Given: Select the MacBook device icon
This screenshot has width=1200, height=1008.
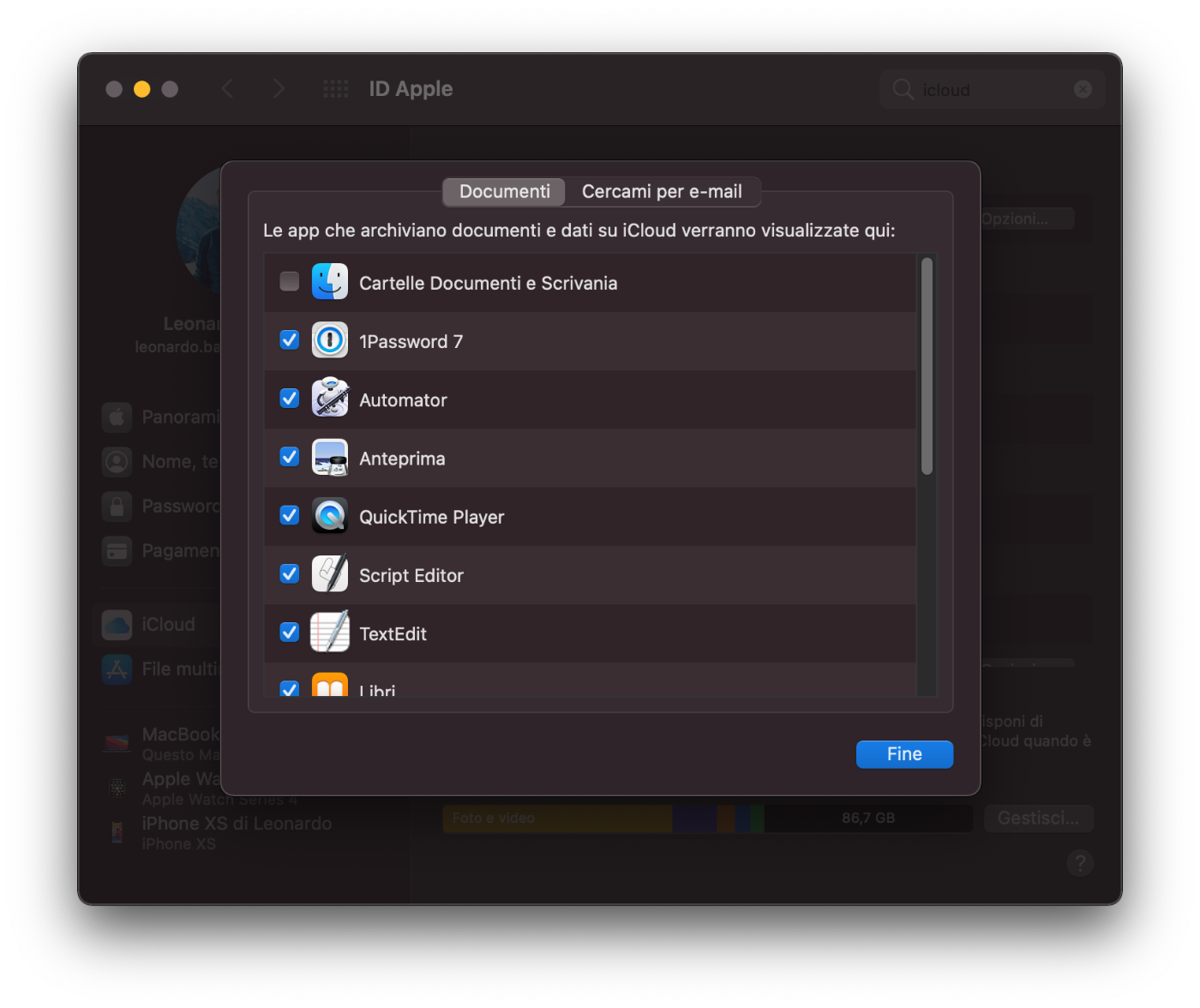Looking at the screenshot, I should tap(117, 743).
